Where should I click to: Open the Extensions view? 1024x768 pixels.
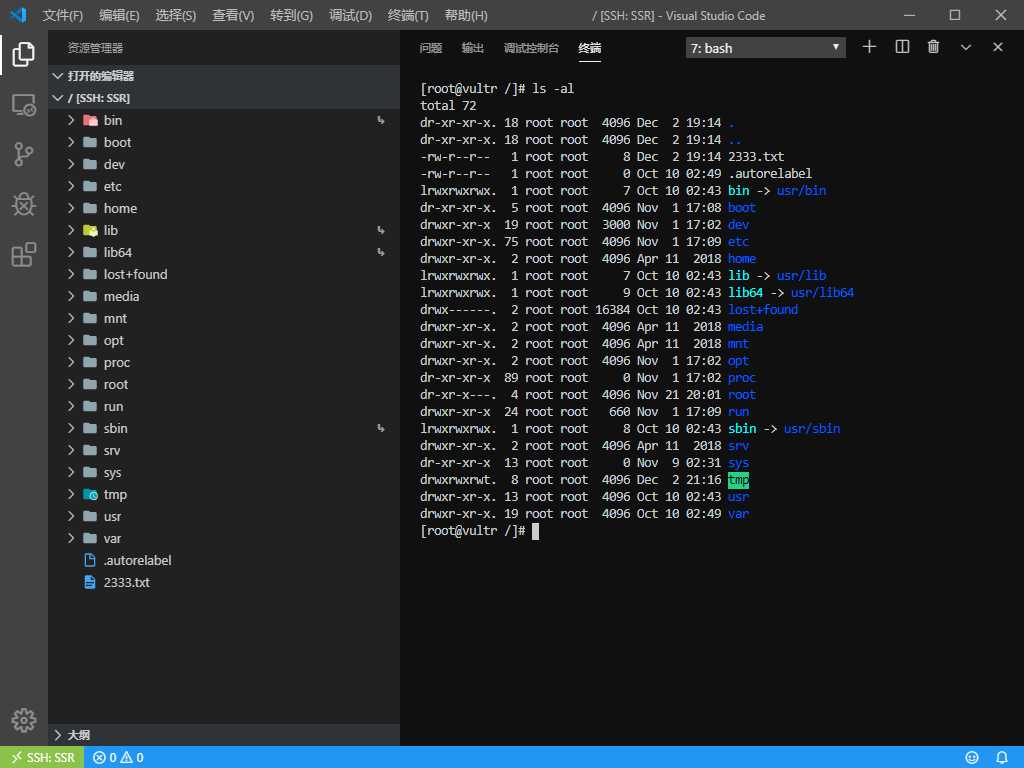tap(24, 254)
